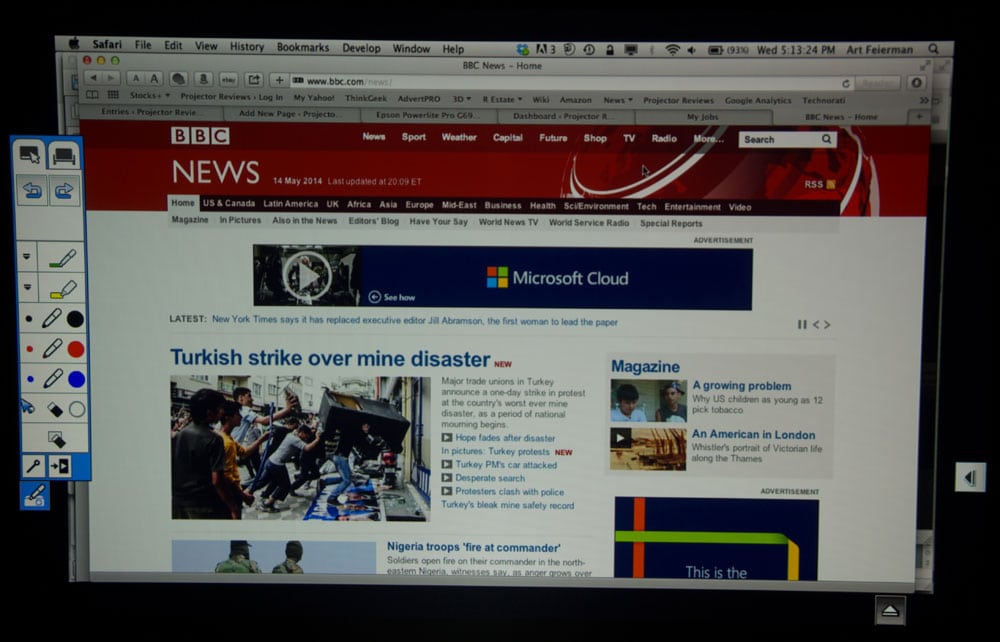Pause the LATEST news ticker

[x=802, y=325]
